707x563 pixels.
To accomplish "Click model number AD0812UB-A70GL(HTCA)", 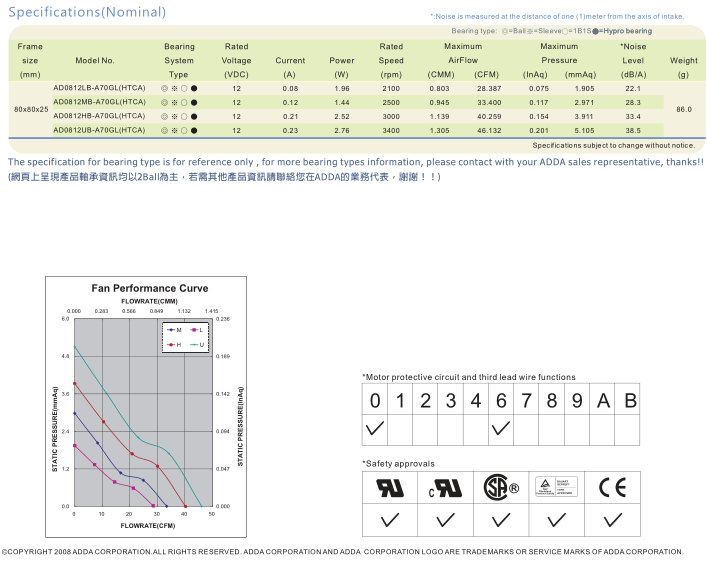I will [99, 130].
